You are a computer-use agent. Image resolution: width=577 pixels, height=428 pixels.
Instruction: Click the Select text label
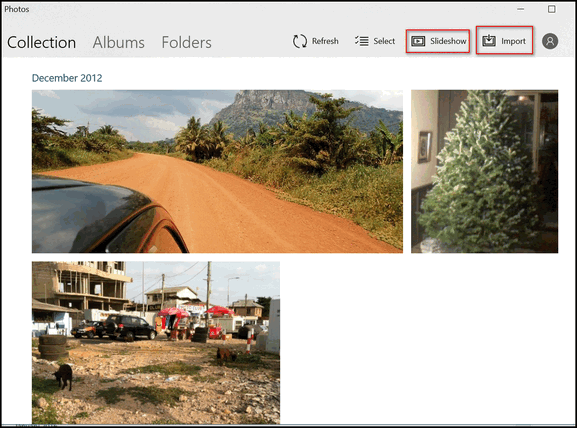(x=384, y=41)
